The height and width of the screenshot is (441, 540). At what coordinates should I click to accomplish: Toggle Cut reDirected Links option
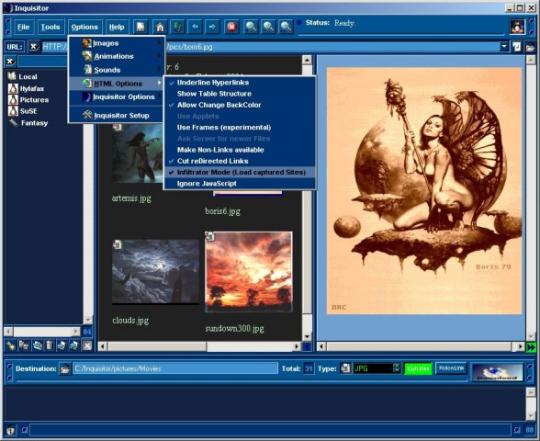pos(240,161)
